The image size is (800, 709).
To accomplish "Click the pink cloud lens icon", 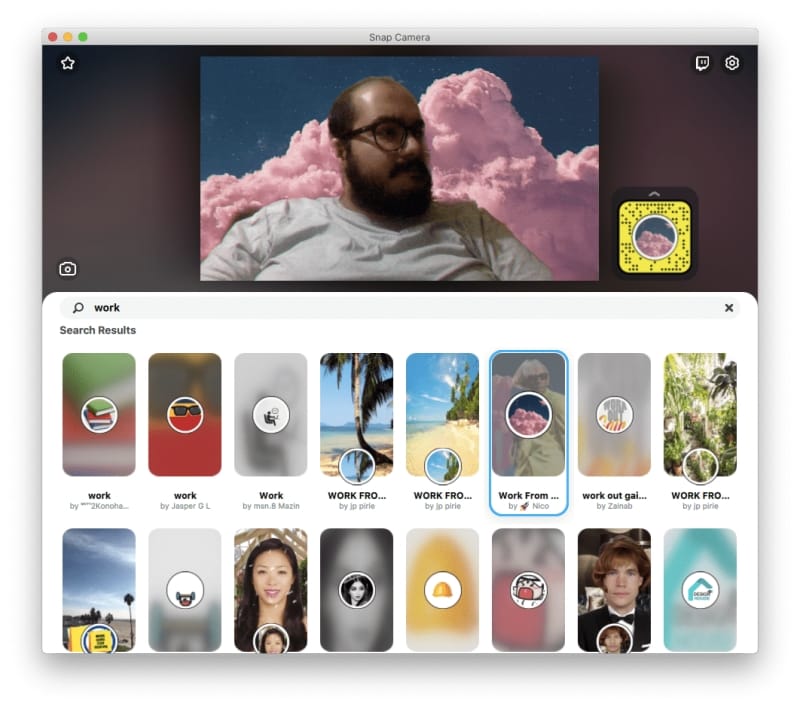I will point(529,415).
